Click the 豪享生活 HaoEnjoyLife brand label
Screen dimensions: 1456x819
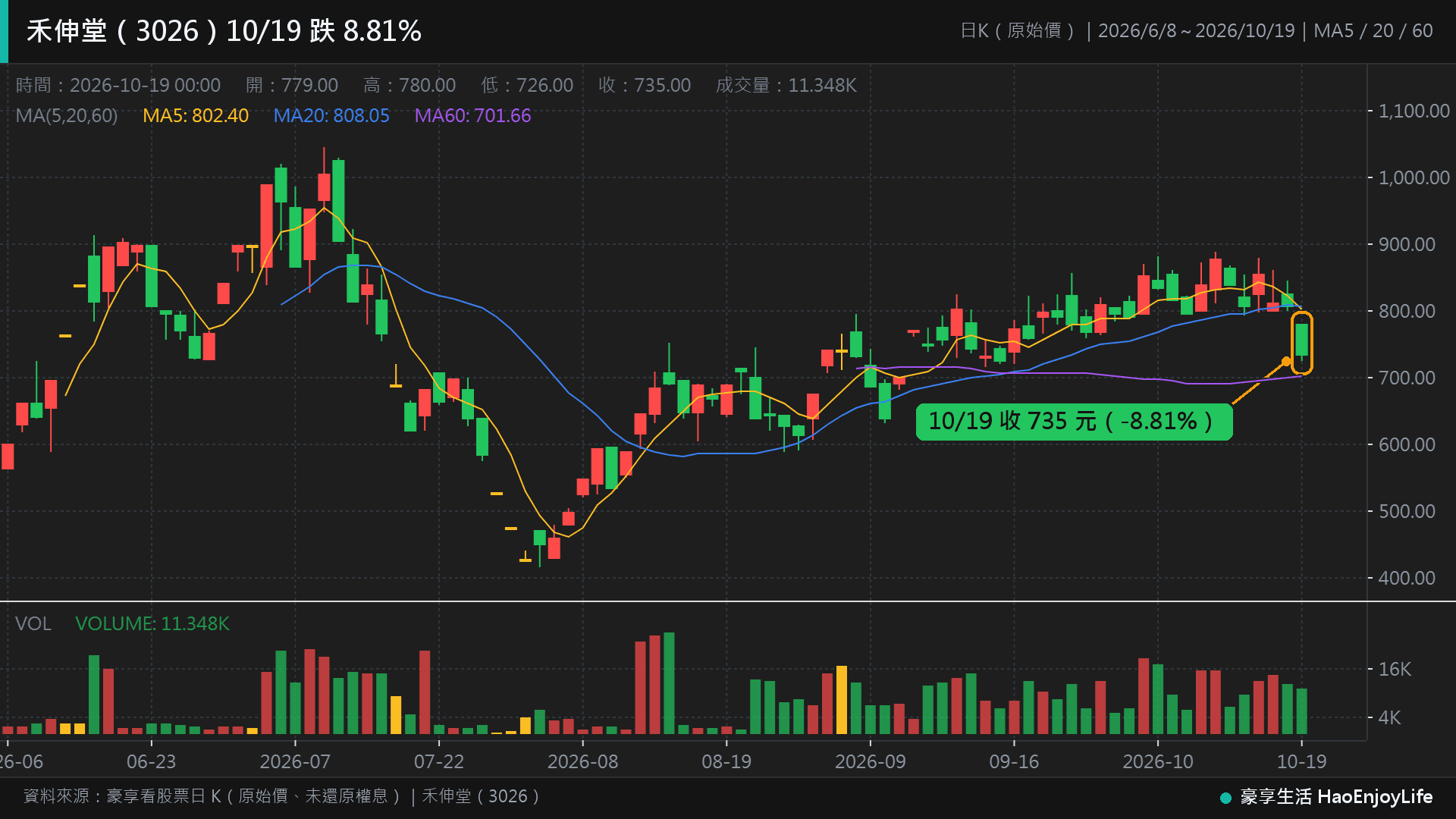pyautogui.click(x=1326, y=797)
